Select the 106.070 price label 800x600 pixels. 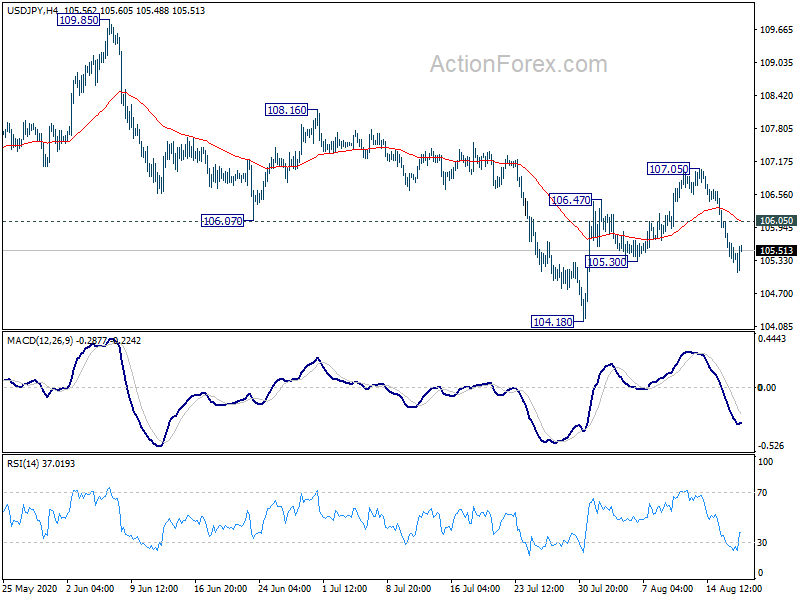pos(222,221)
